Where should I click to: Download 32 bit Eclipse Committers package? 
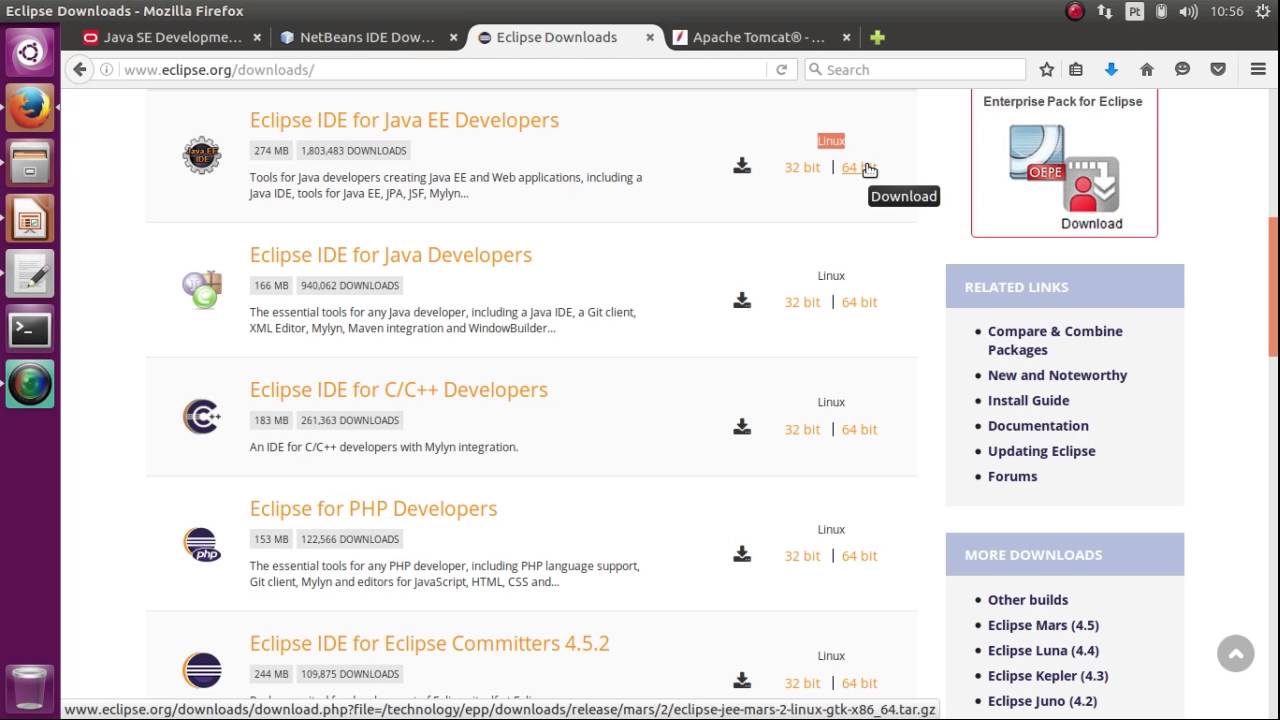pos(802,683)
